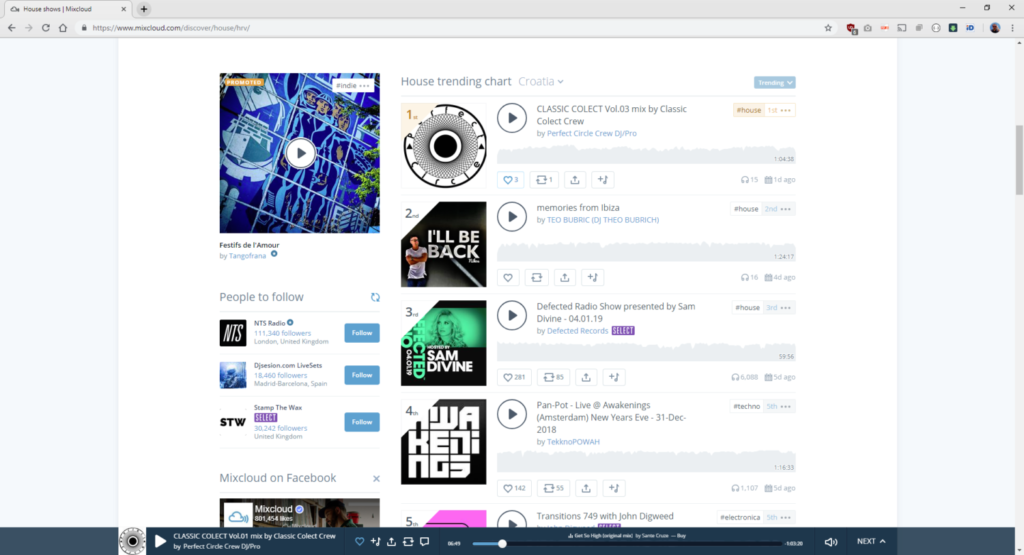Open TekknoPOWAH profile link

click(x=573, y=442)
